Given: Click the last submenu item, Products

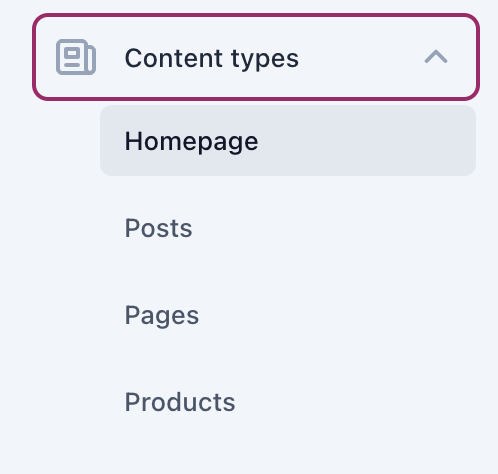Looking at the screenshot, I should 180,402.
